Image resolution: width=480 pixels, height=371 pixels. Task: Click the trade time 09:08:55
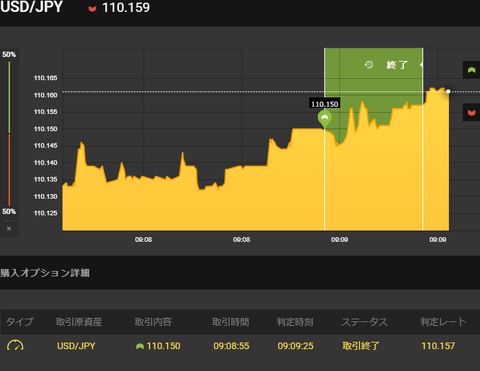(231, 346)
